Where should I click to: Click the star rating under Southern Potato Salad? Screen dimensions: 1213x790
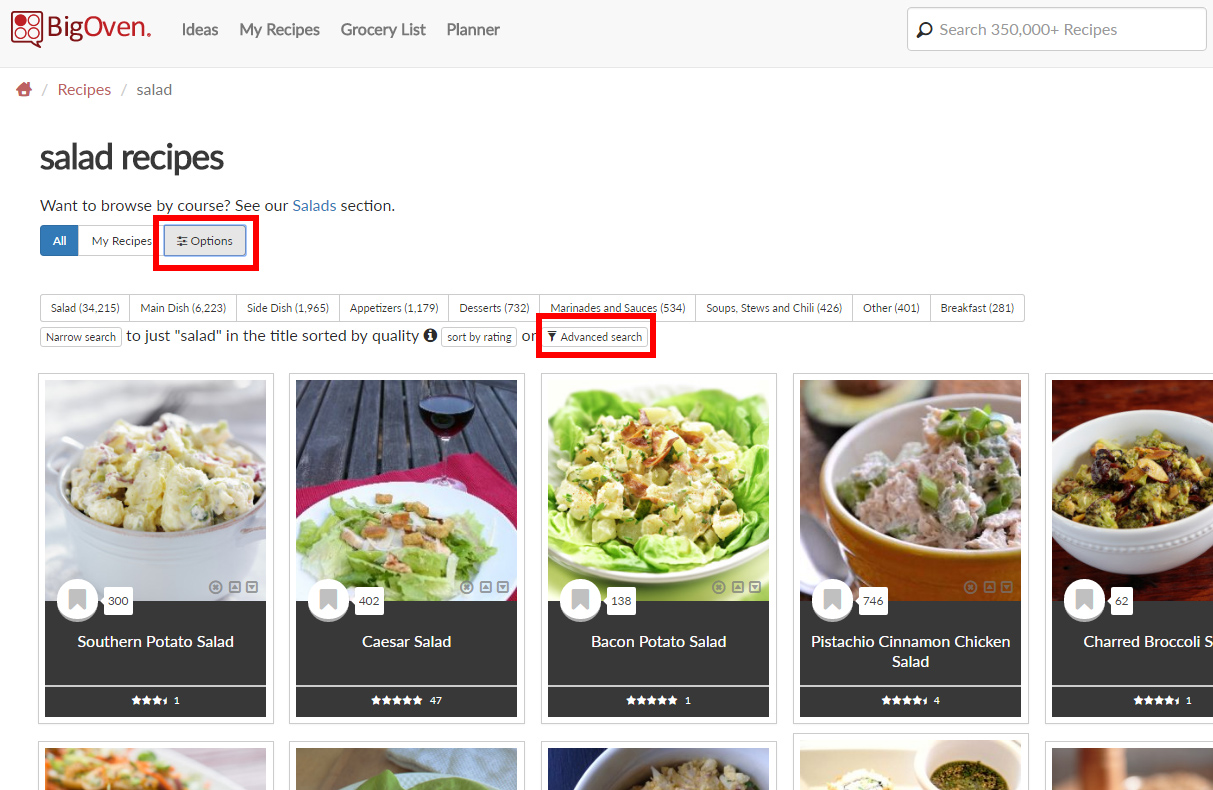point(149,701)
